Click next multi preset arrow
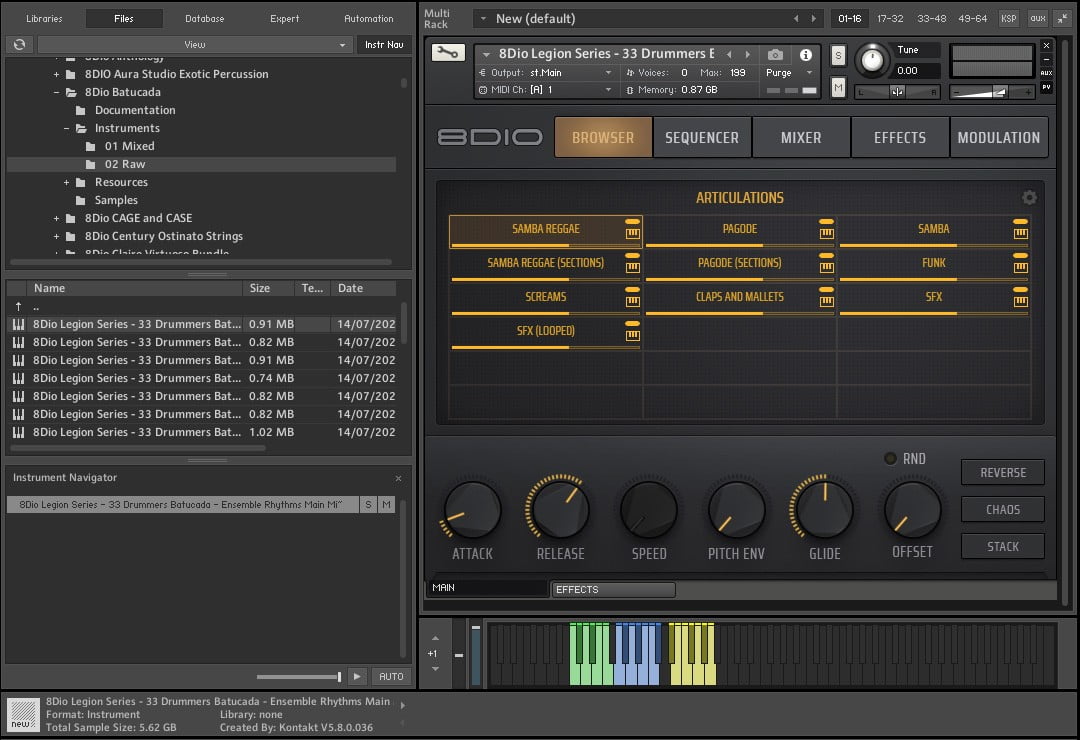The width and height of the screenshot is (1080, 740). pyautogui.click(x=813, y=19)
